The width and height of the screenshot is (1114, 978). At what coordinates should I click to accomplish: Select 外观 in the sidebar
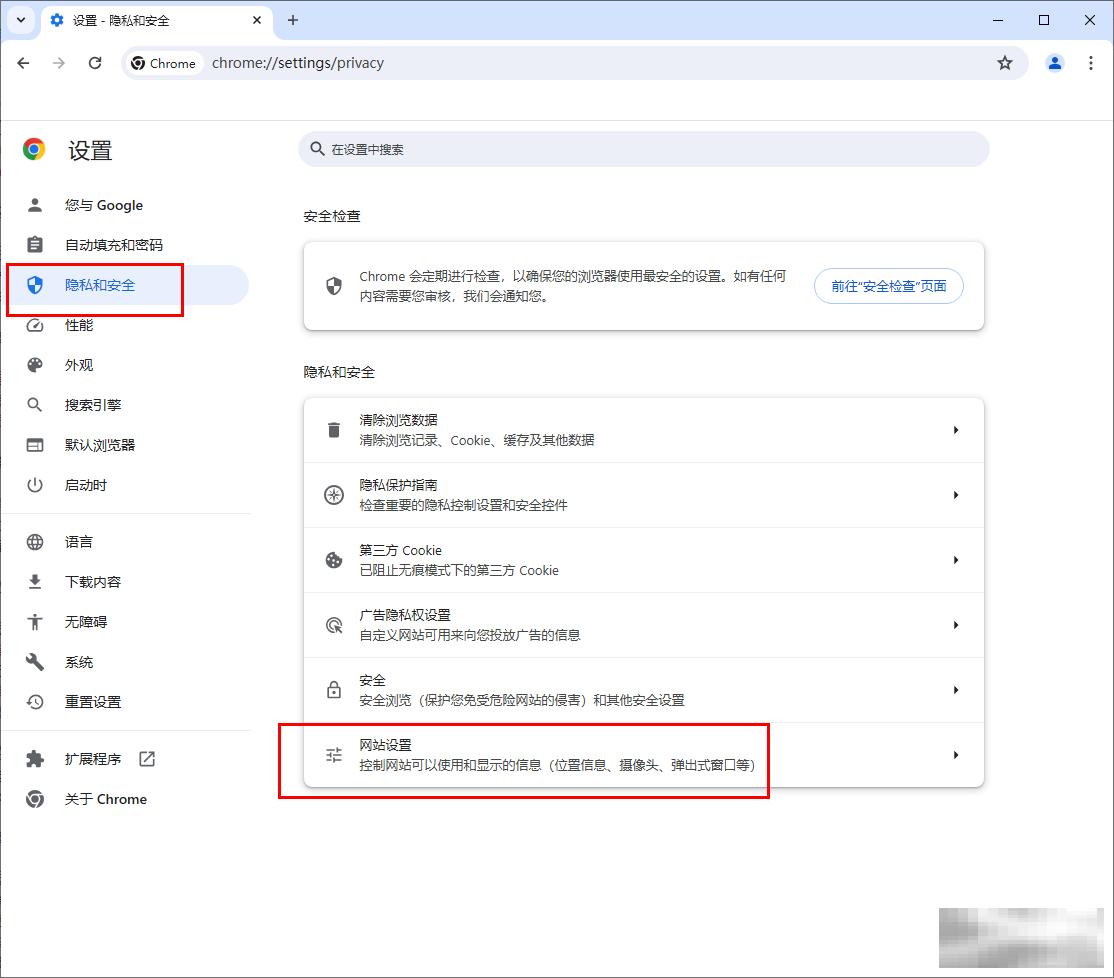coord(79,365)
